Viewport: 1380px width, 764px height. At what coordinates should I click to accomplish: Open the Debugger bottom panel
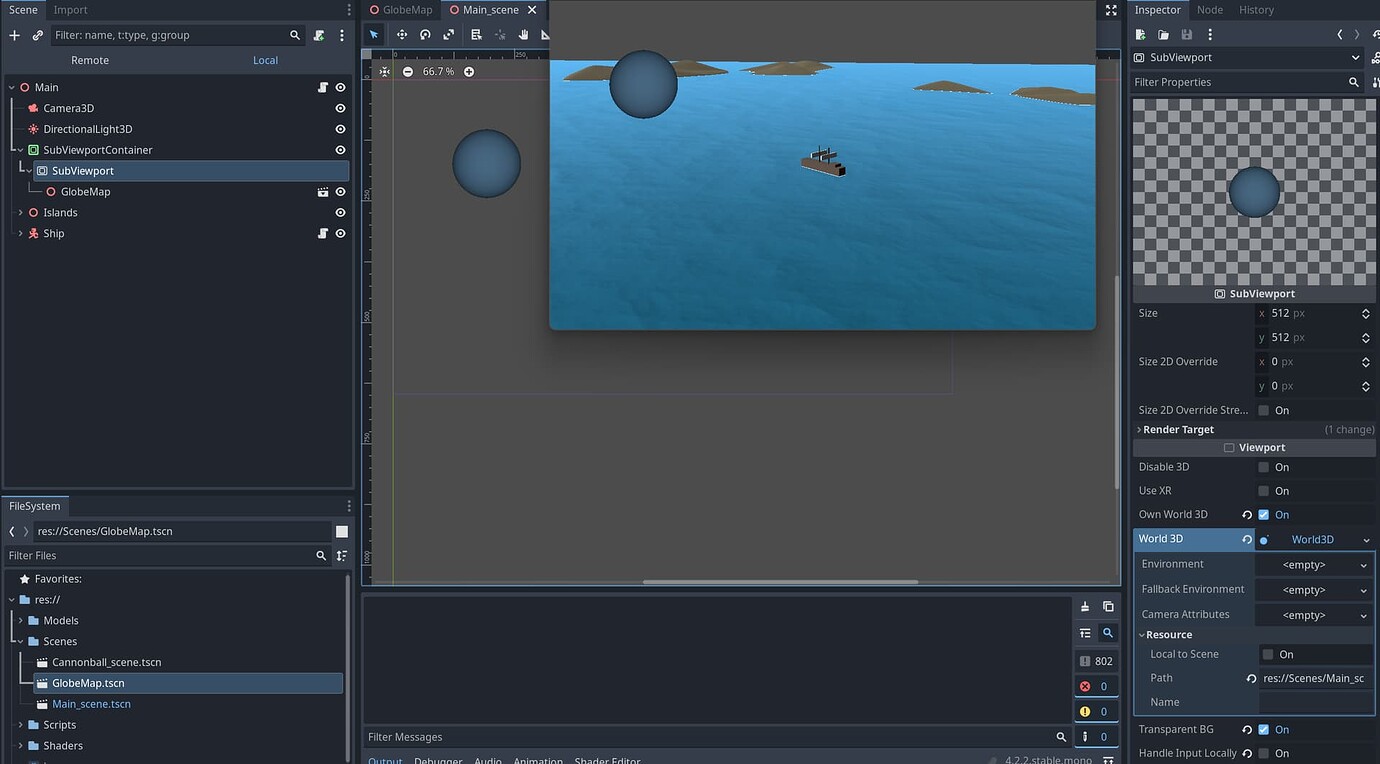[438, 760]
